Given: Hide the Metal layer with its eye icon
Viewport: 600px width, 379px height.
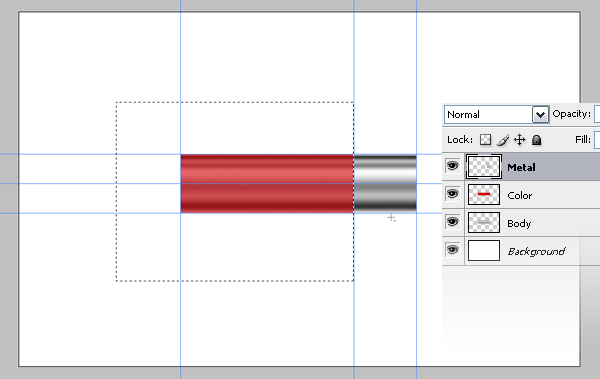Looking at the screenshot, I should [x=452, y=166].
